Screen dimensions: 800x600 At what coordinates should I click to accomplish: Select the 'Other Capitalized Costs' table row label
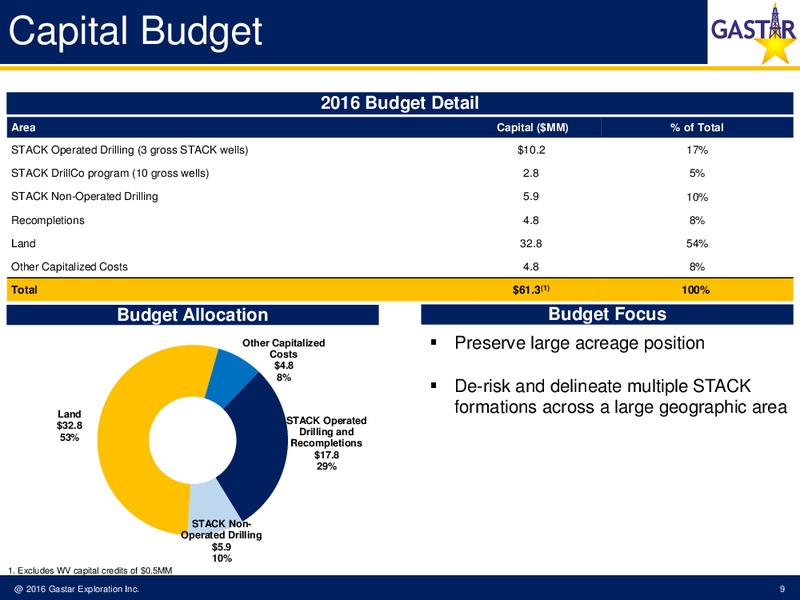click(x=69, y=267)
